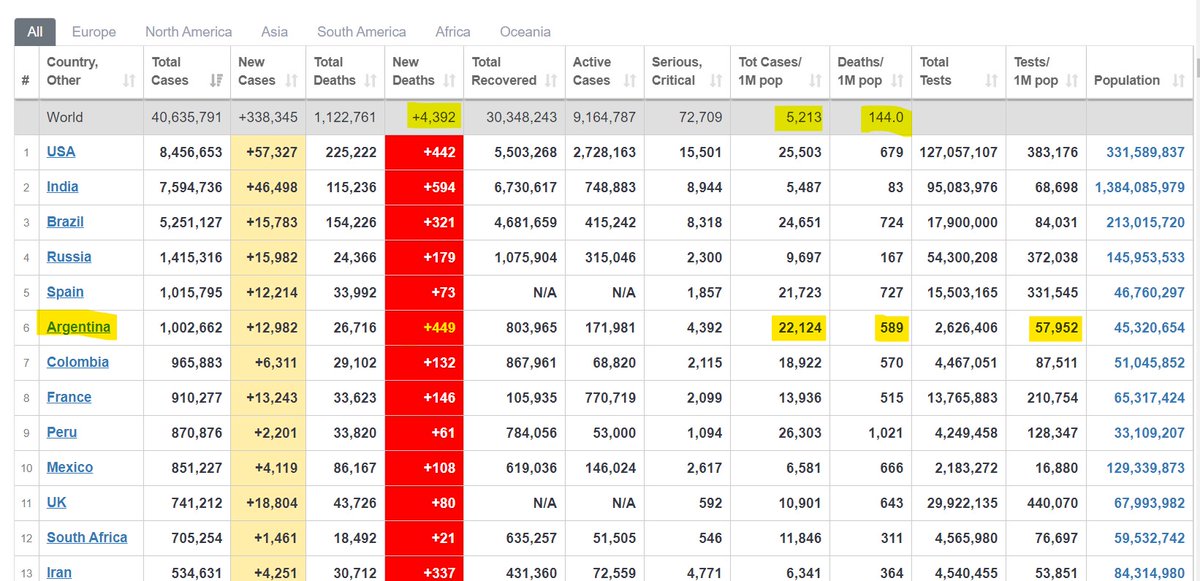
Task: Open the Asia tab
Action: pyautogui.click(x=274, y=32)
